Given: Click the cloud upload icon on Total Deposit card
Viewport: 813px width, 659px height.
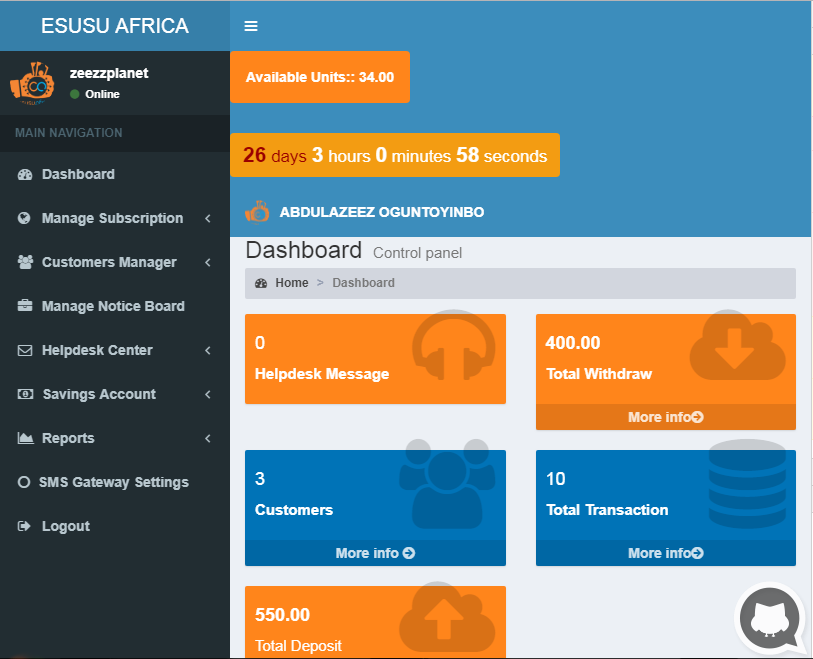Looking at the screenshot, I should [447, 617].
